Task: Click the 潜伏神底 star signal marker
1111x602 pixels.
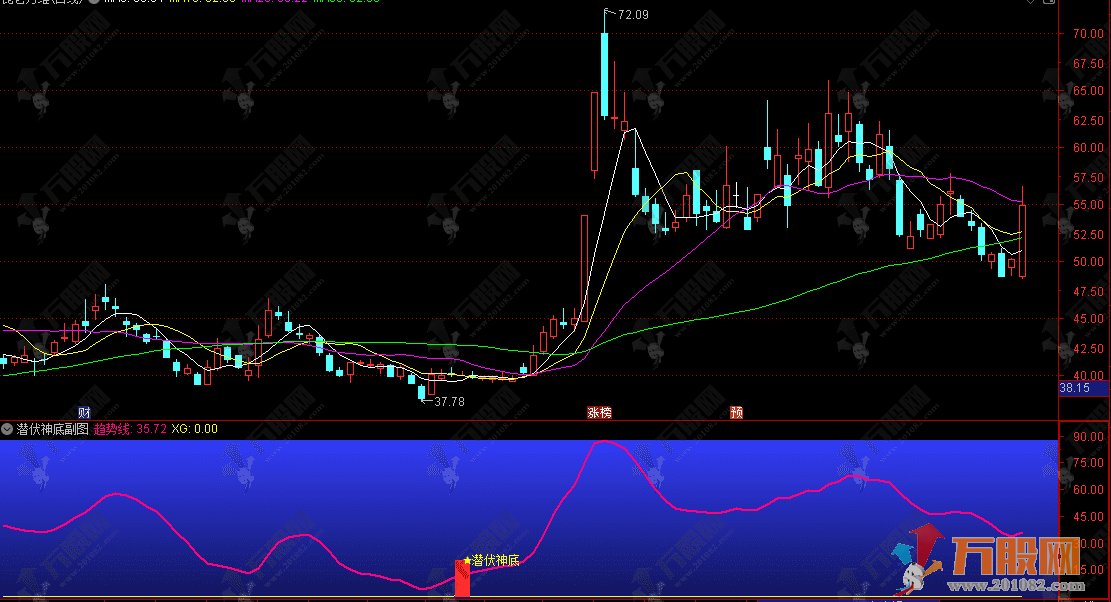Action: tap(467, 561)
